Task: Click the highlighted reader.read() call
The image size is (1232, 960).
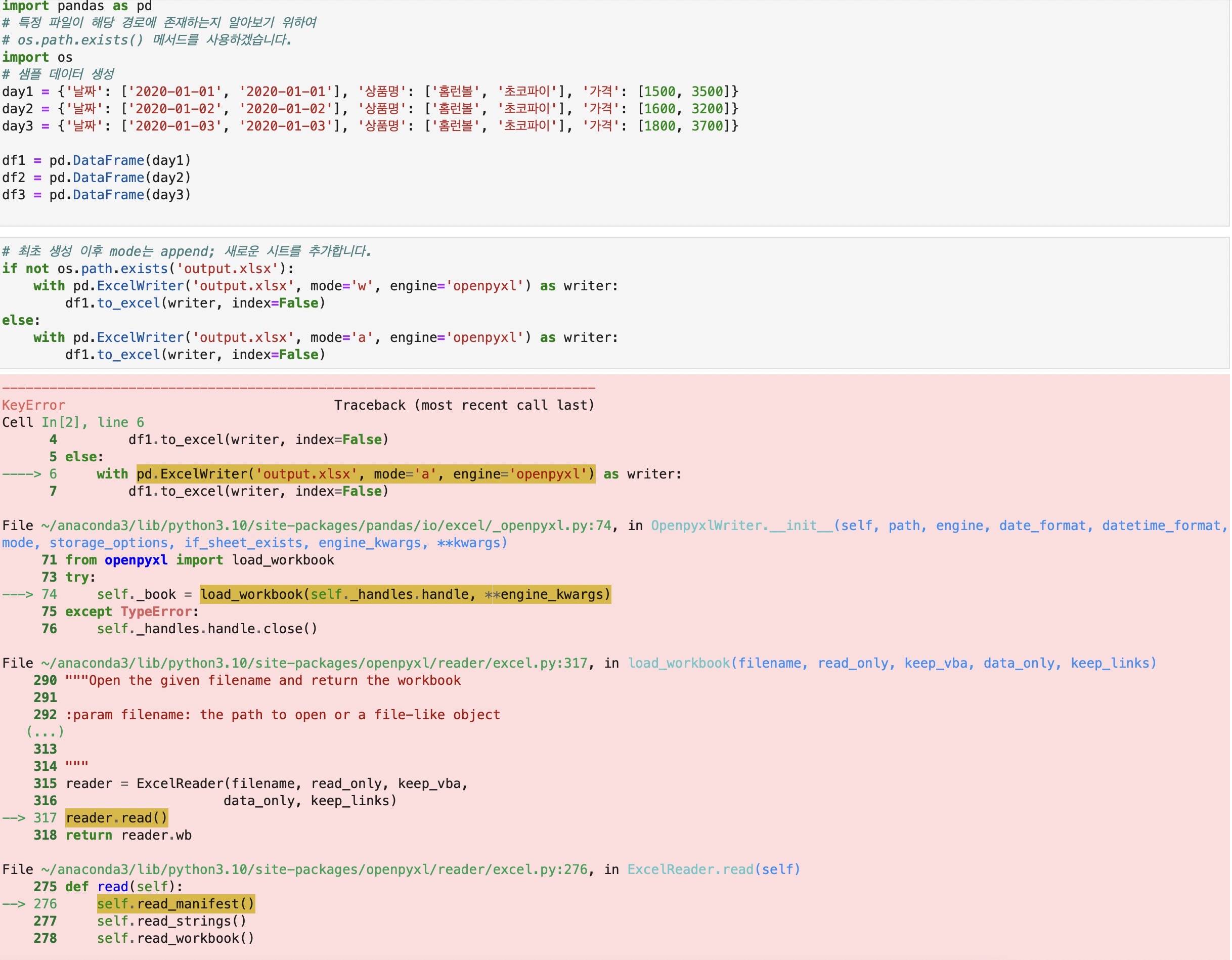Action: tap(116, 818)
